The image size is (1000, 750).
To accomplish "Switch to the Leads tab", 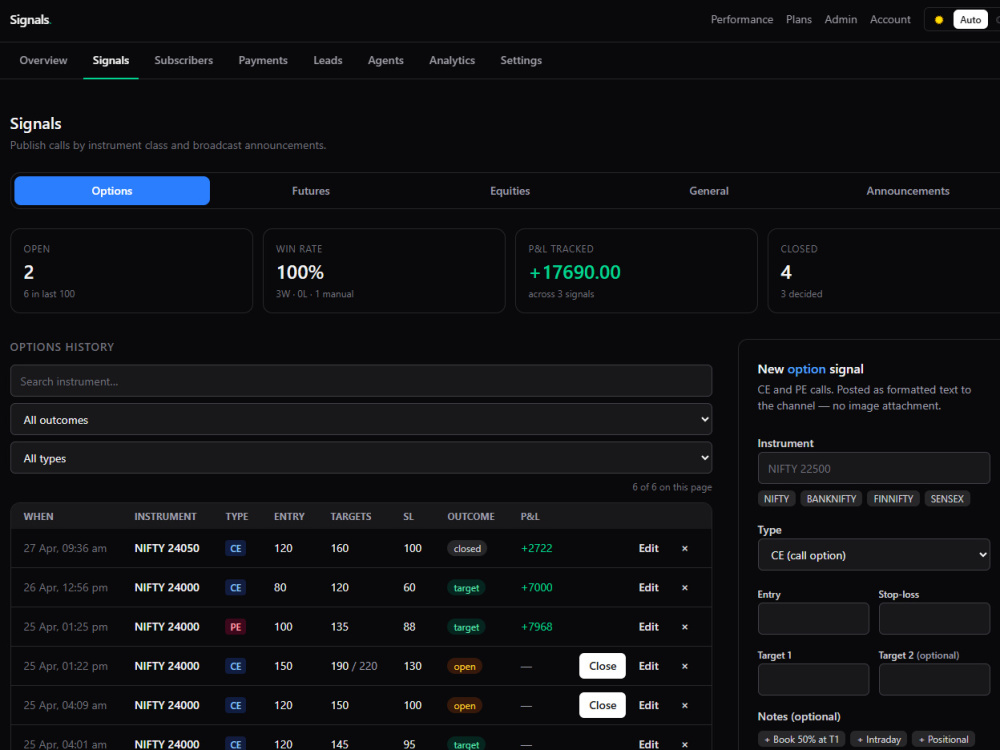I will 328,60.
